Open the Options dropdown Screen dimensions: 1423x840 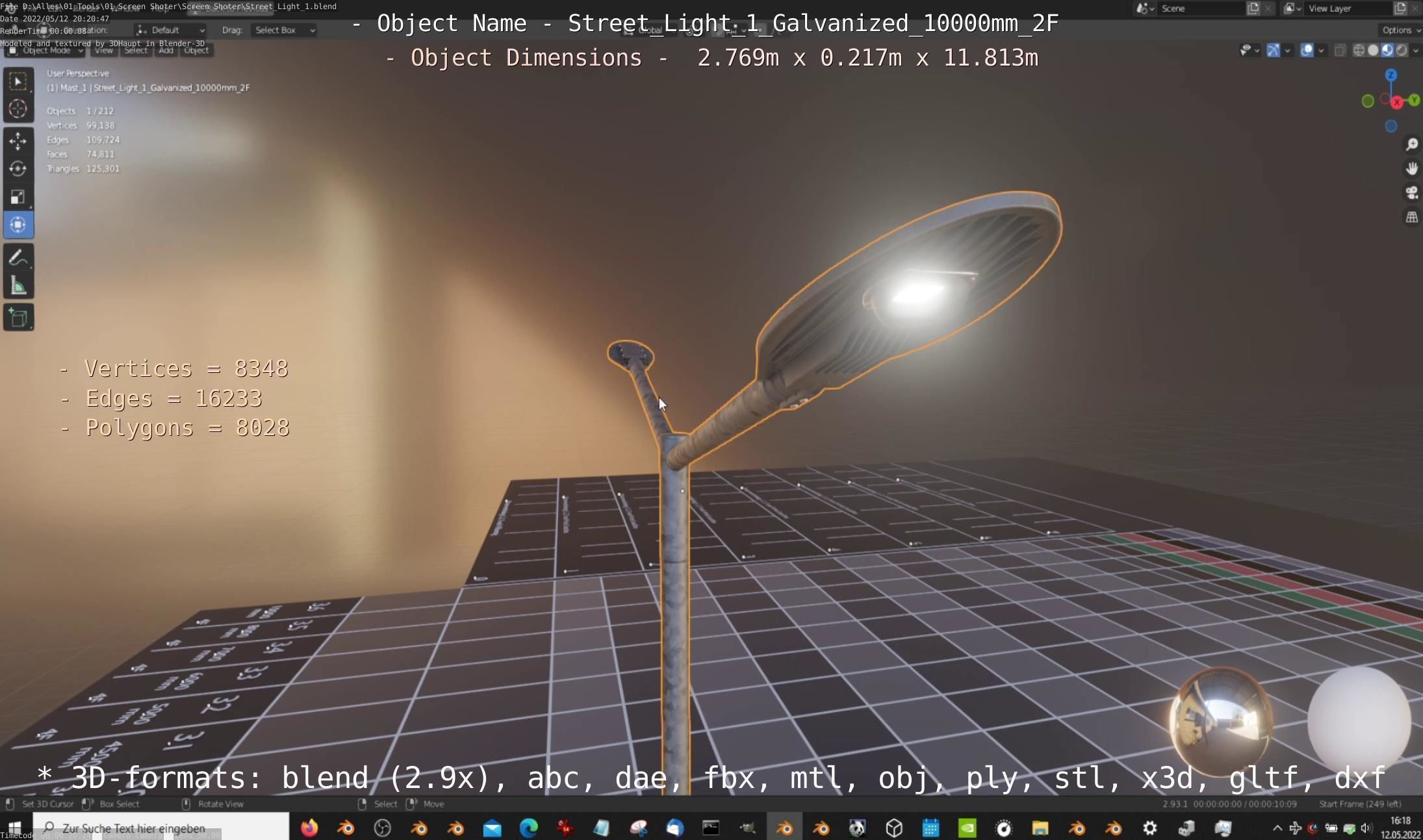click(x=1400, y=30)
